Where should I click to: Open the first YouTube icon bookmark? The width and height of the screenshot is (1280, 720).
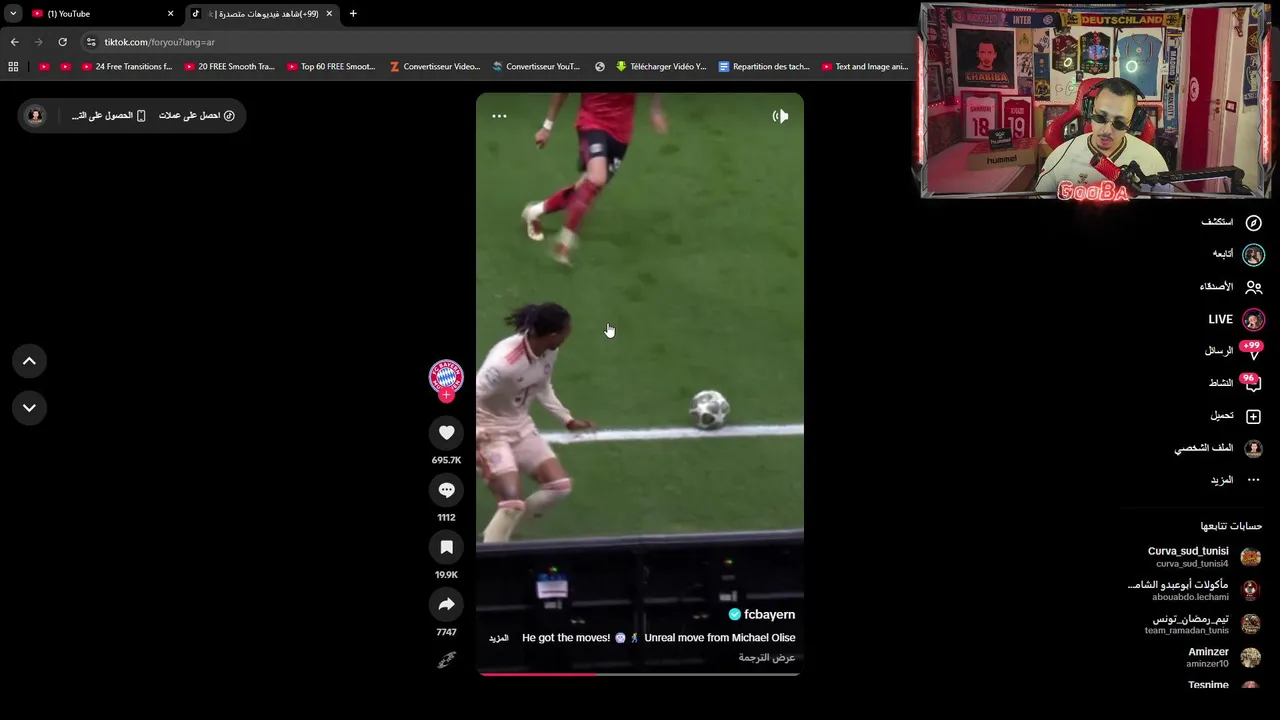click(44, 67)
